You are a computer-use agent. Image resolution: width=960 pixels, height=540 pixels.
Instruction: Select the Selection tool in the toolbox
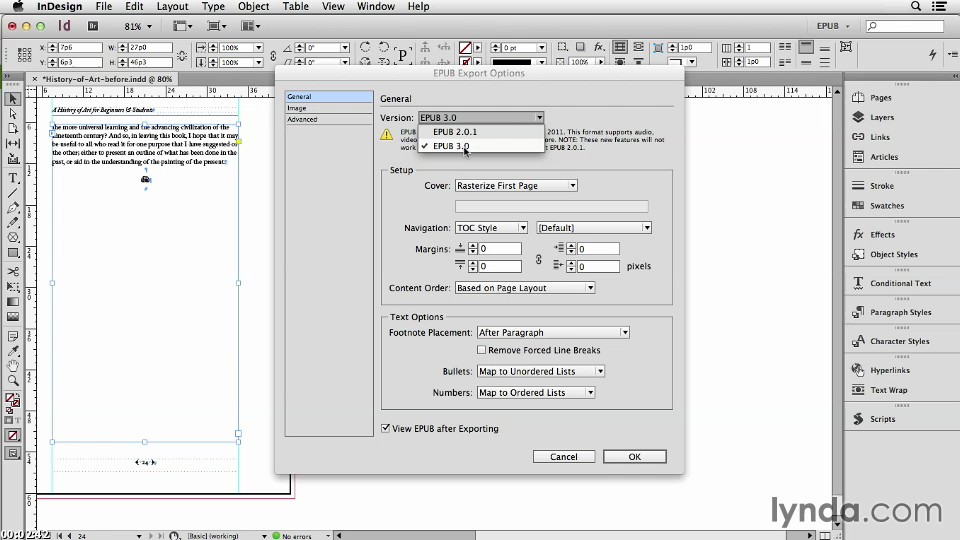tap(13, 99)
